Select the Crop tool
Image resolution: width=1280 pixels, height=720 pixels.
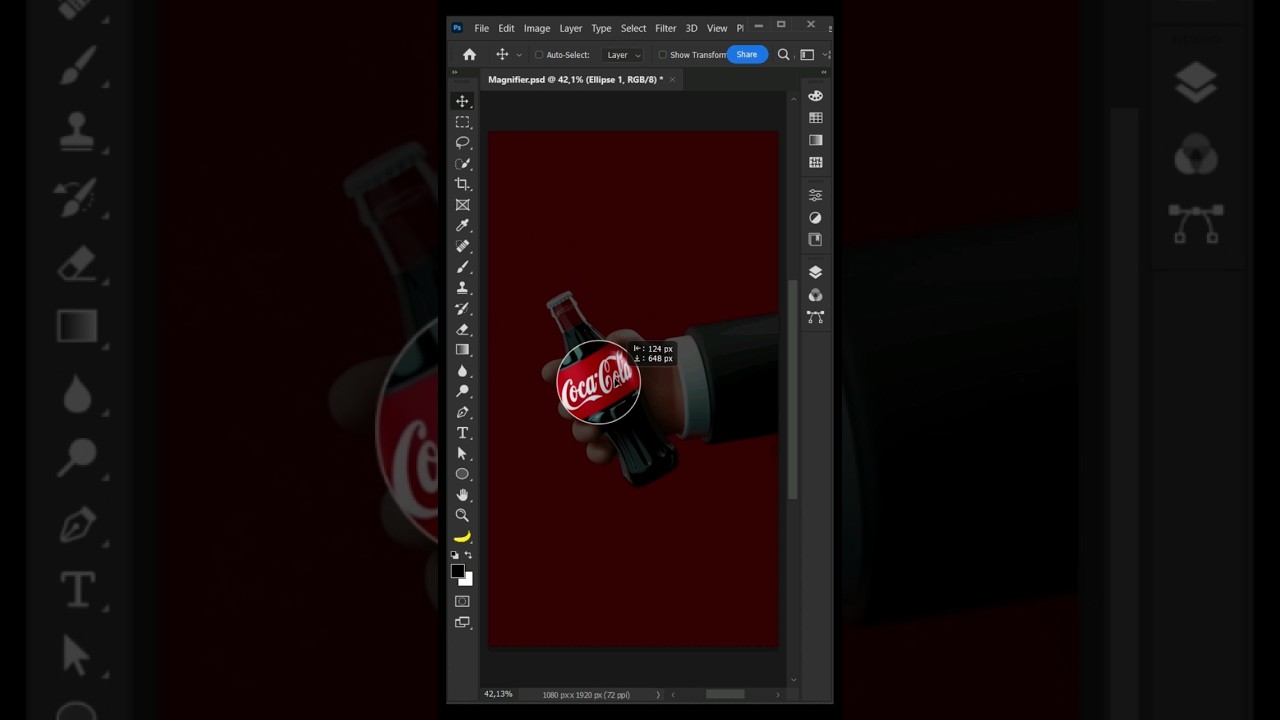462,184
